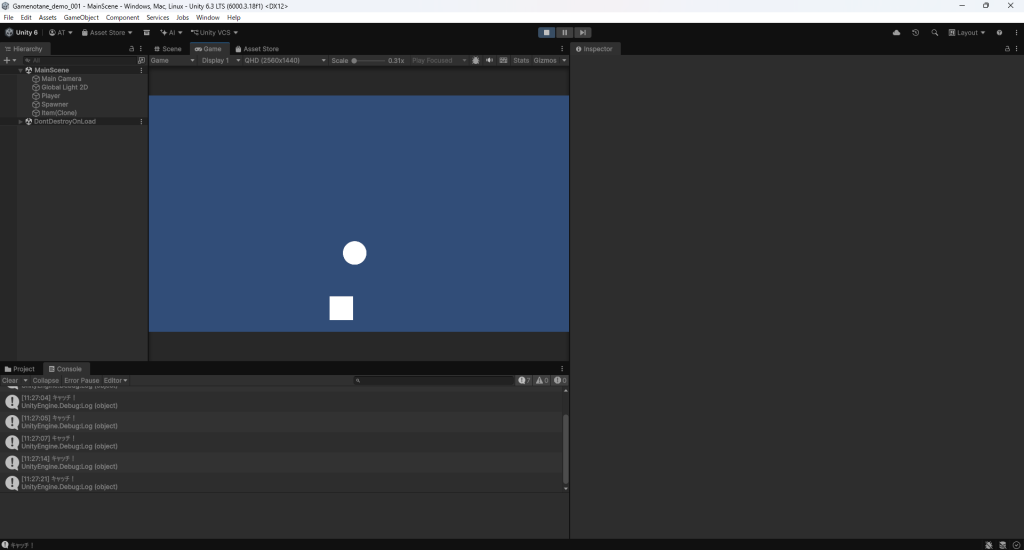Screen dimensions: 1024x550
Task: Toggle the Frame Debugger bug icon
Action: 475,60
